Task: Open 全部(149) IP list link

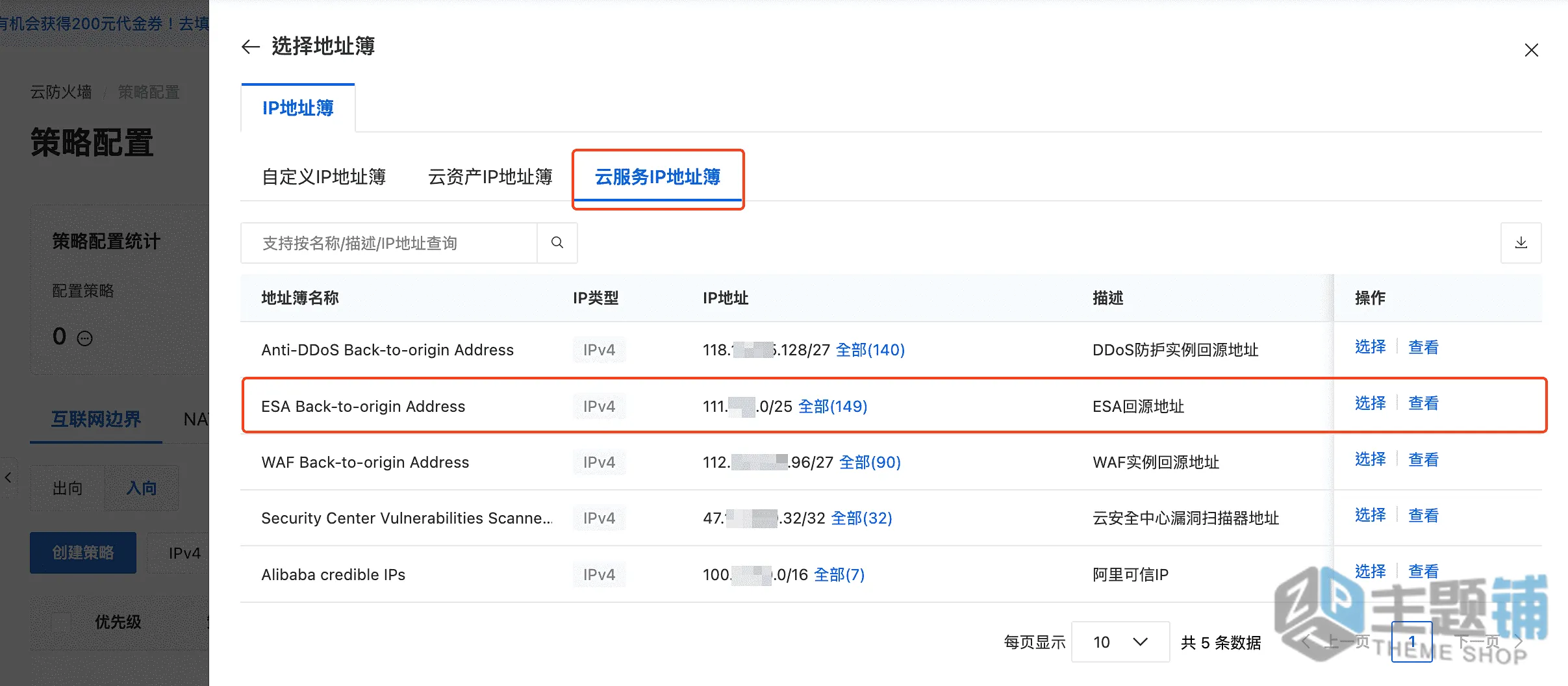Action: click(x=832, y=407)
